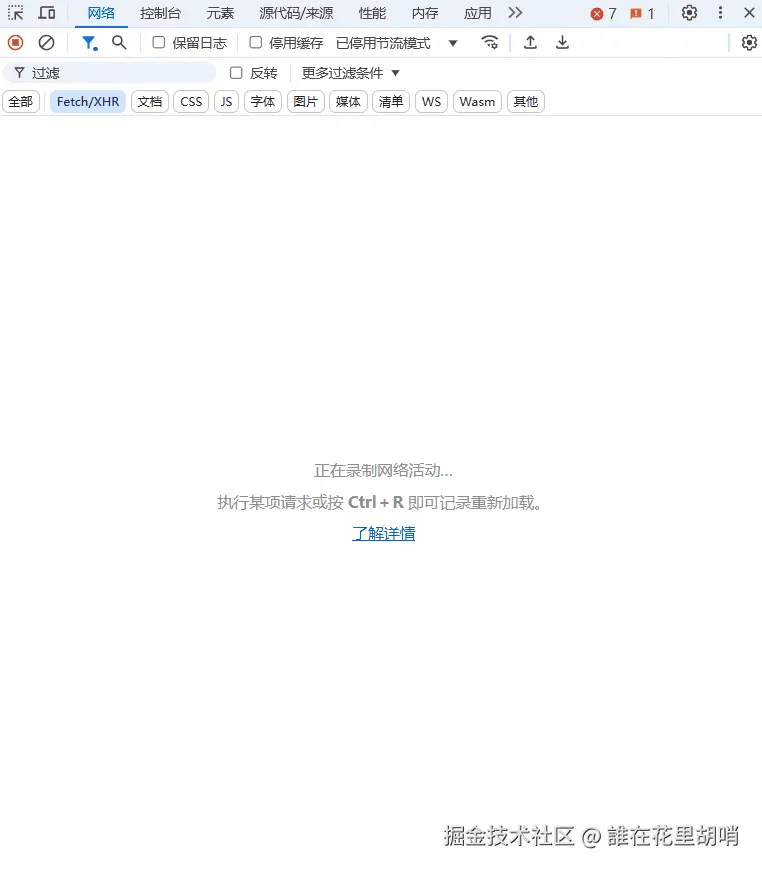This screenshot has height=871, width=762.
Task: Switch to the 性能 tab
Action: (x=372, y=13)
